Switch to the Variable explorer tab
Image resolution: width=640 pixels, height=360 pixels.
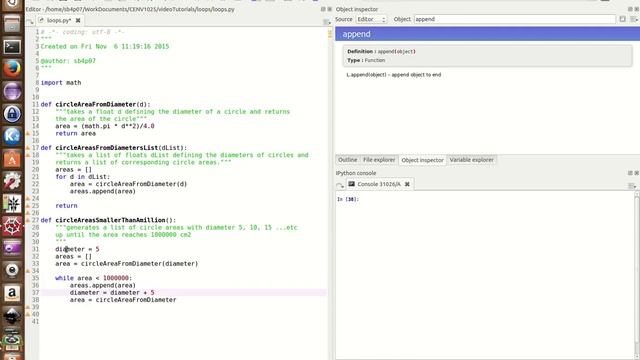(471, 160)
